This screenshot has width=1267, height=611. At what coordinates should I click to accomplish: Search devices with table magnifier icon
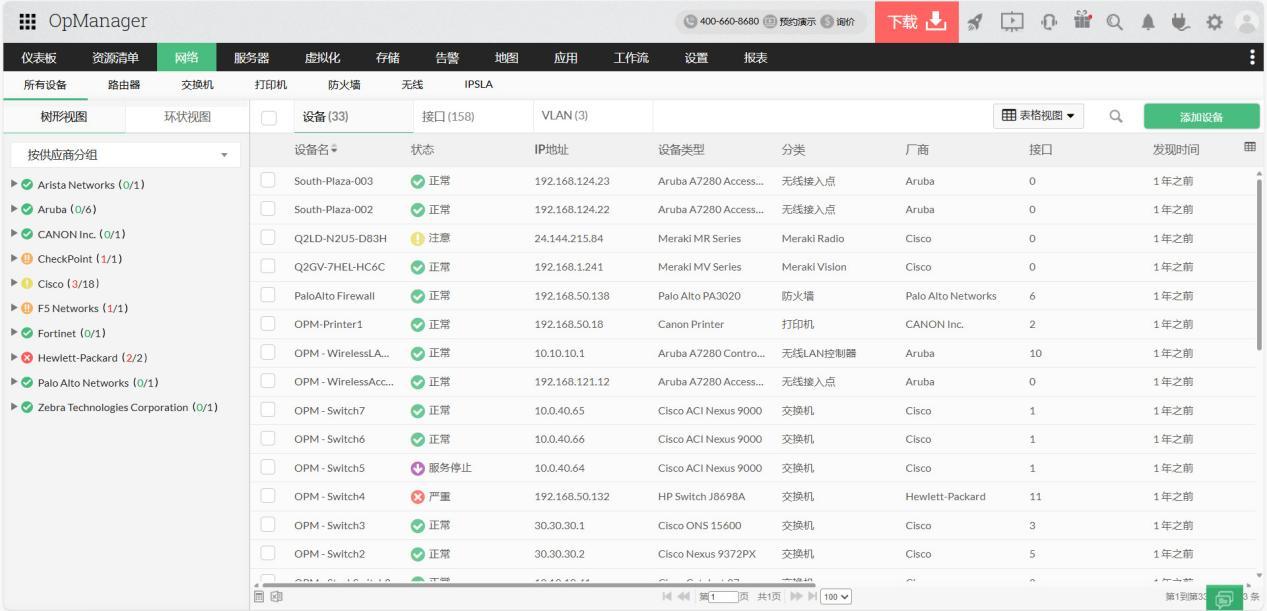[1116, 117]
